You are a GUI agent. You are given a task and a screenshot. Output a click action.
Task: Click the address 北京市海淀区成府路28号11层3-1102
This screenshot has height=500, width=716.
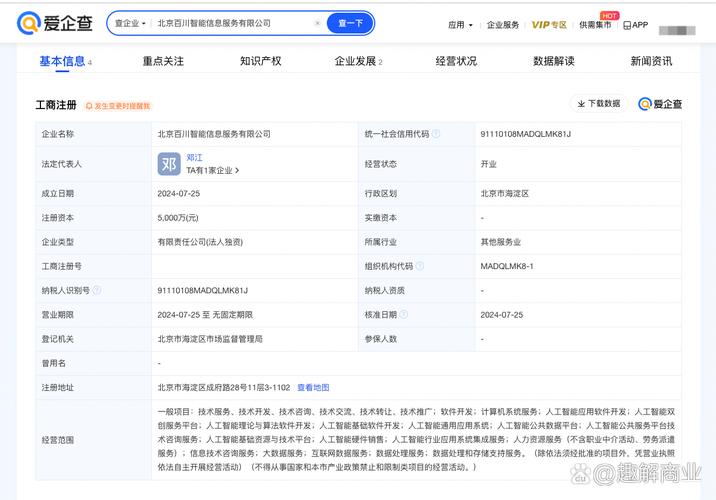pos(224,387)
